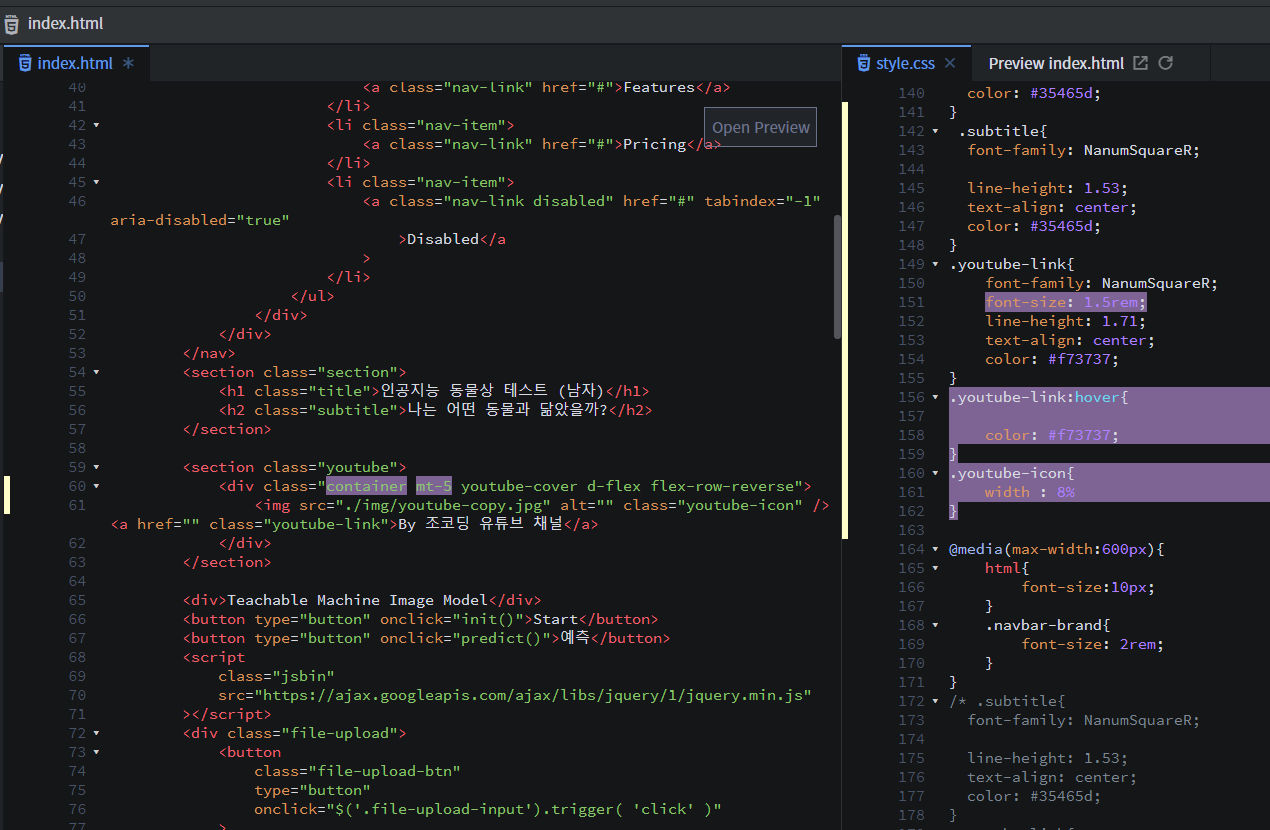Click the unsaved asterisk on index.html tab
1270x830 pixels.
(128, 64)
